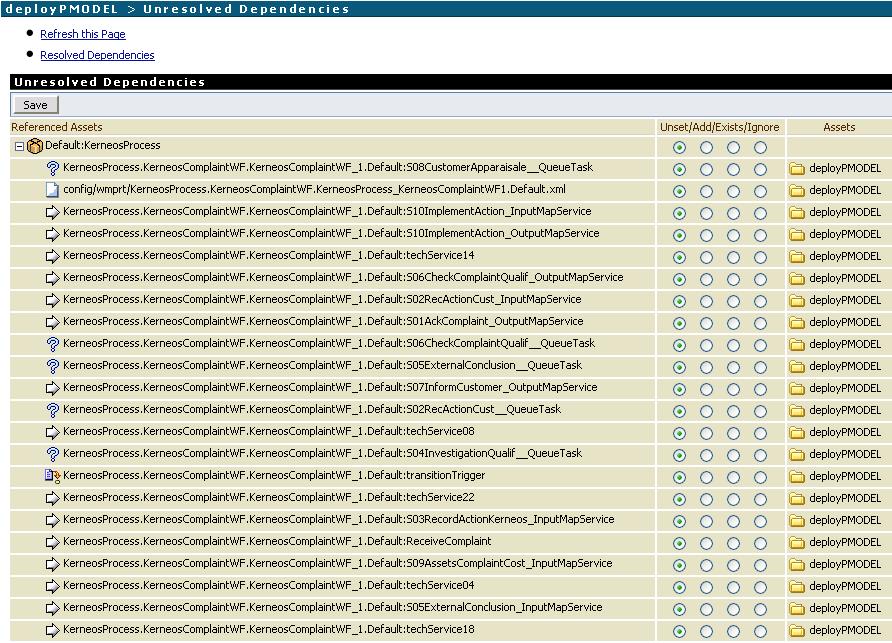
Task: Click the Default:KerneosProcess label
Action: click(102, 145)
